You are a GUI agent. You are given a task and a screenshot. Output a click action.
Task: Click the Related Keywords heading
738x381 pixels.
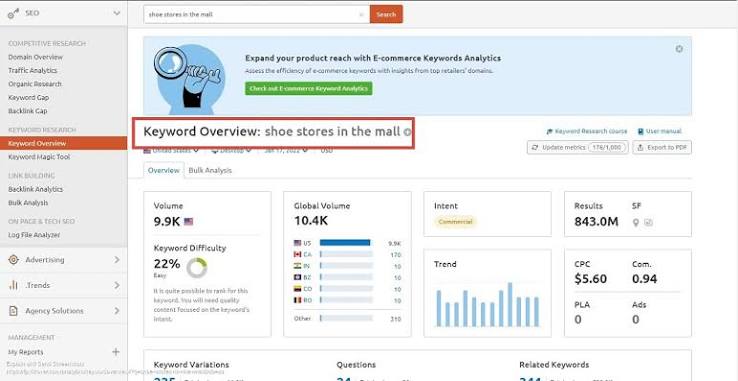(554, 365)
